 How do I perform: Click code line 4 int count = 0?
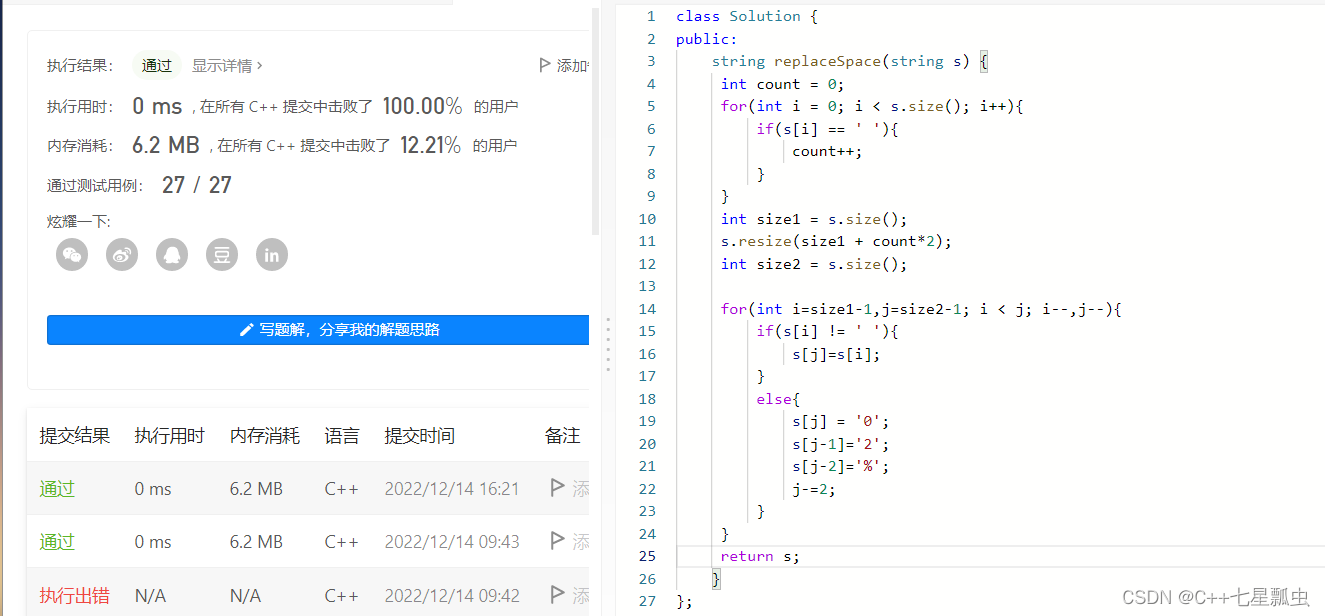coord(783,84)
